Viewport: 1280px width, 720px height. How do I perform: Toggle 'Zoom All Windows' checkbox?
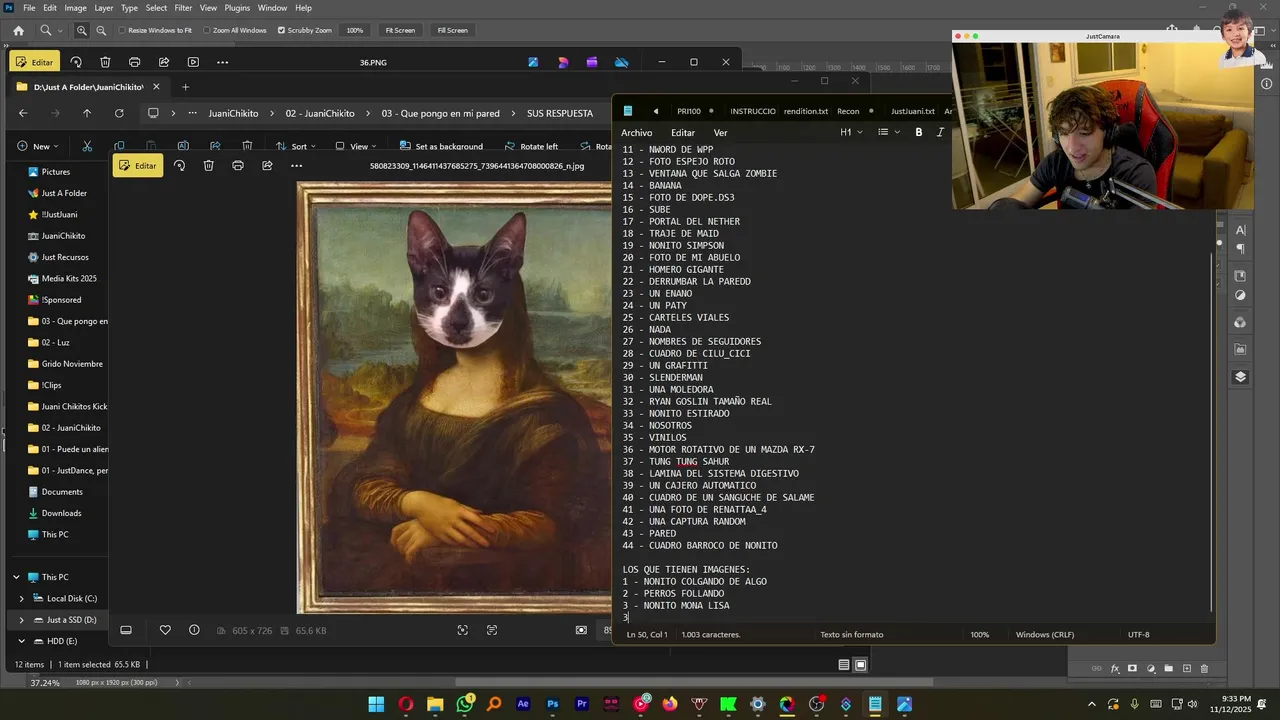click(x=207, y=31)
